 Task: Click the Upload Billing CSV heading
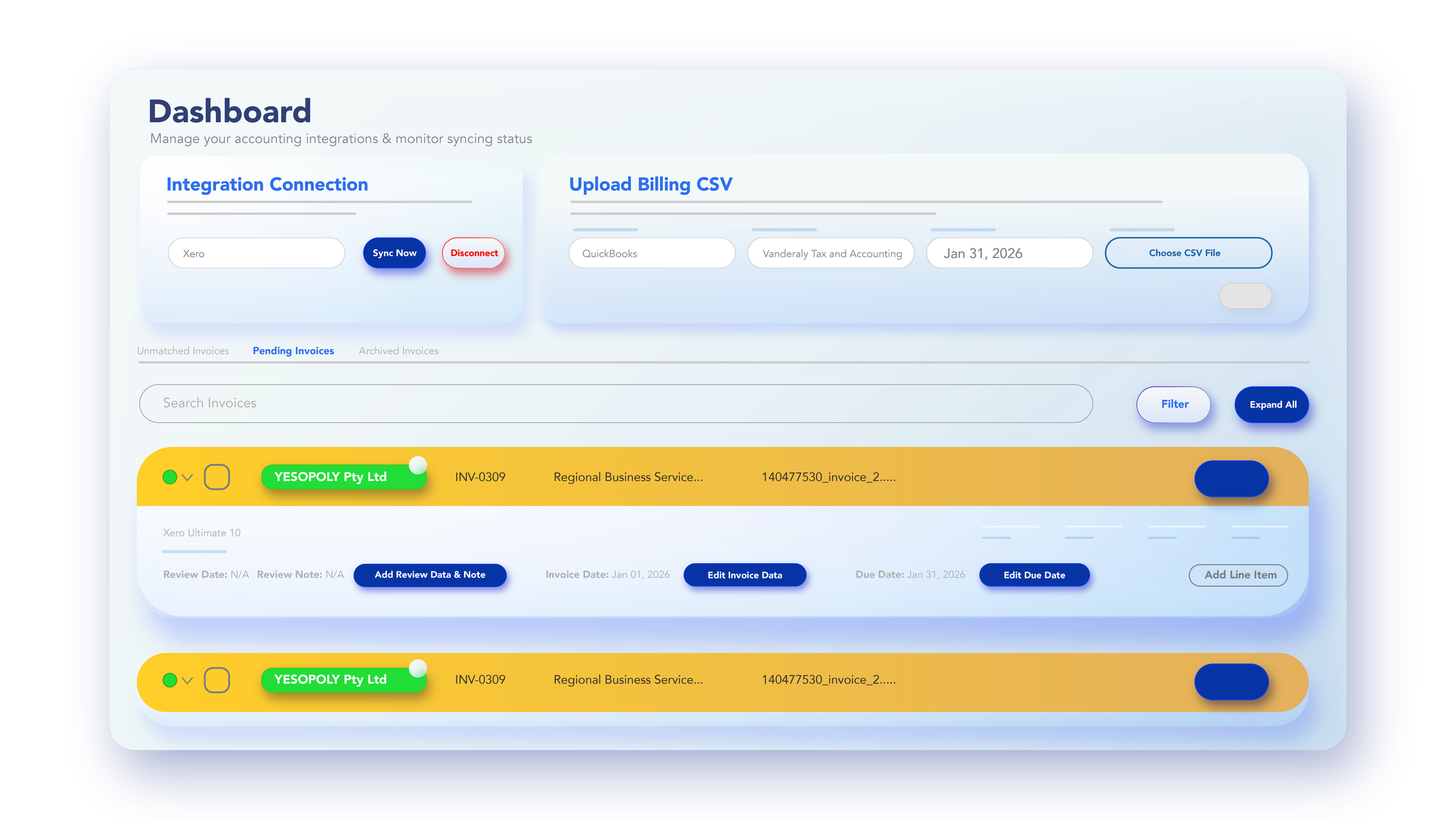[651, 184]
